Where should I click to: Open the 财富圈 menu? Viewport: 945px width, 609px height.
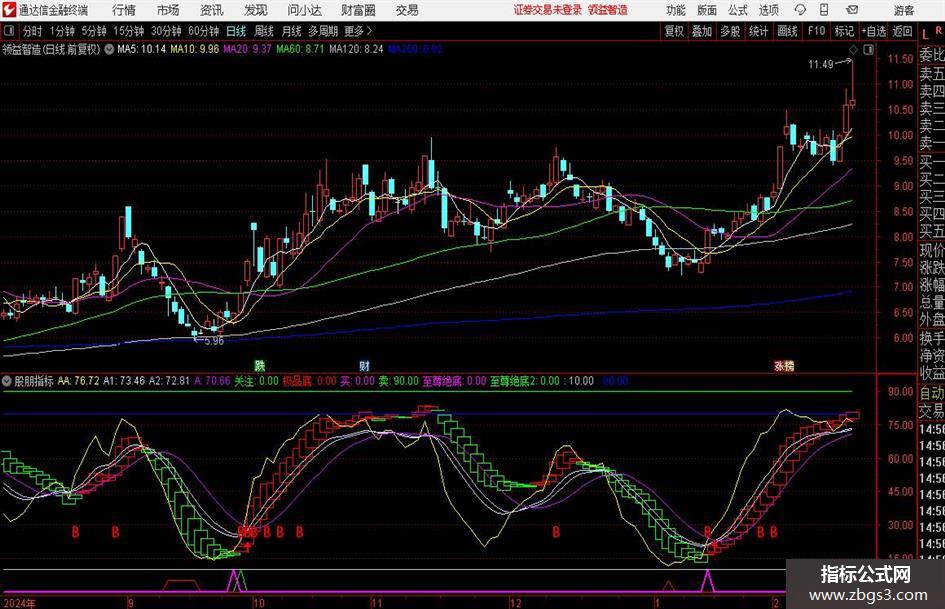(358, 10)
